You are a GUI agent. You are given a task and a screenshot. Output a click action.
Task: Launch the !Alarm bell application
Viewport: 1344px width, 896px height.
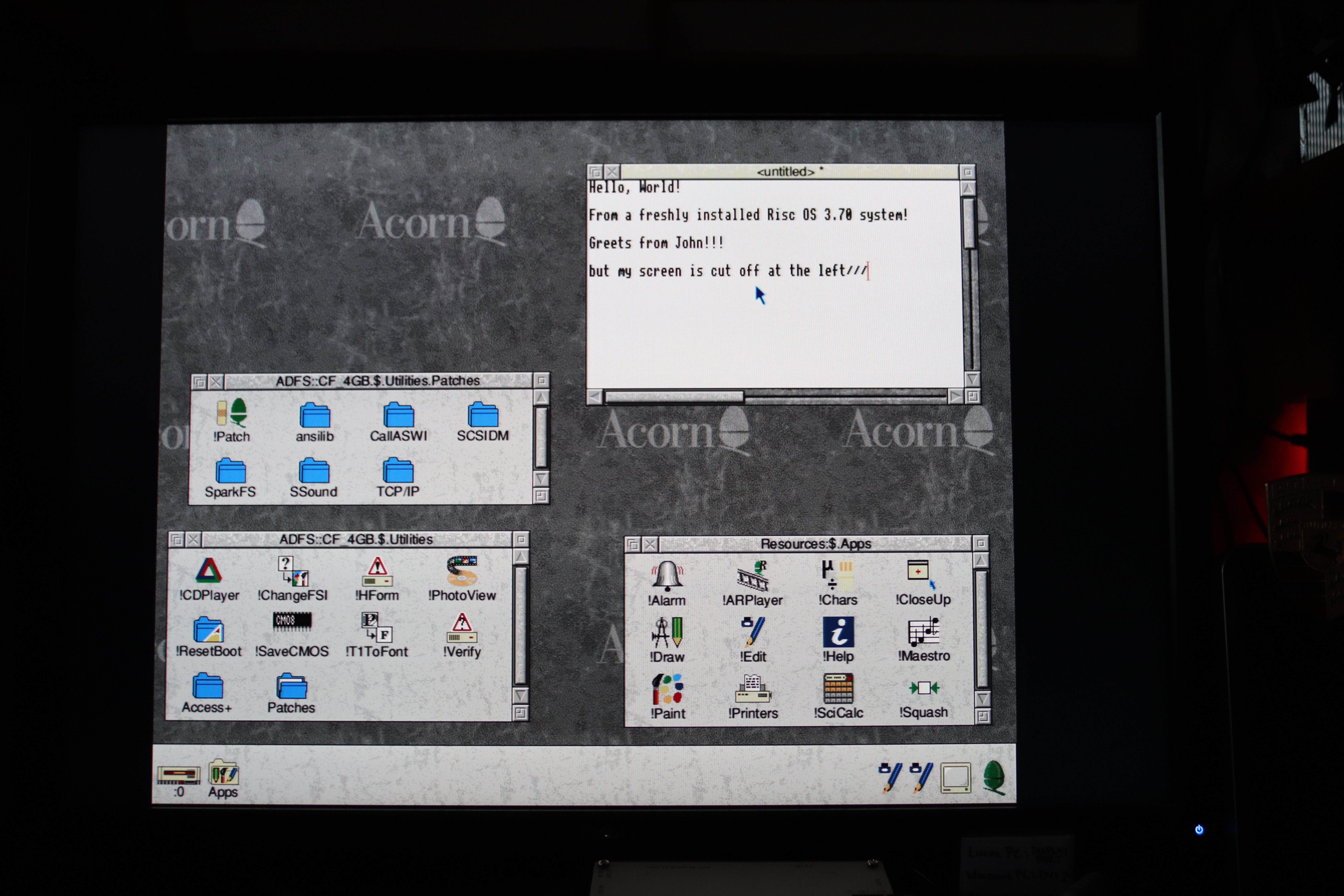[667, 584]
